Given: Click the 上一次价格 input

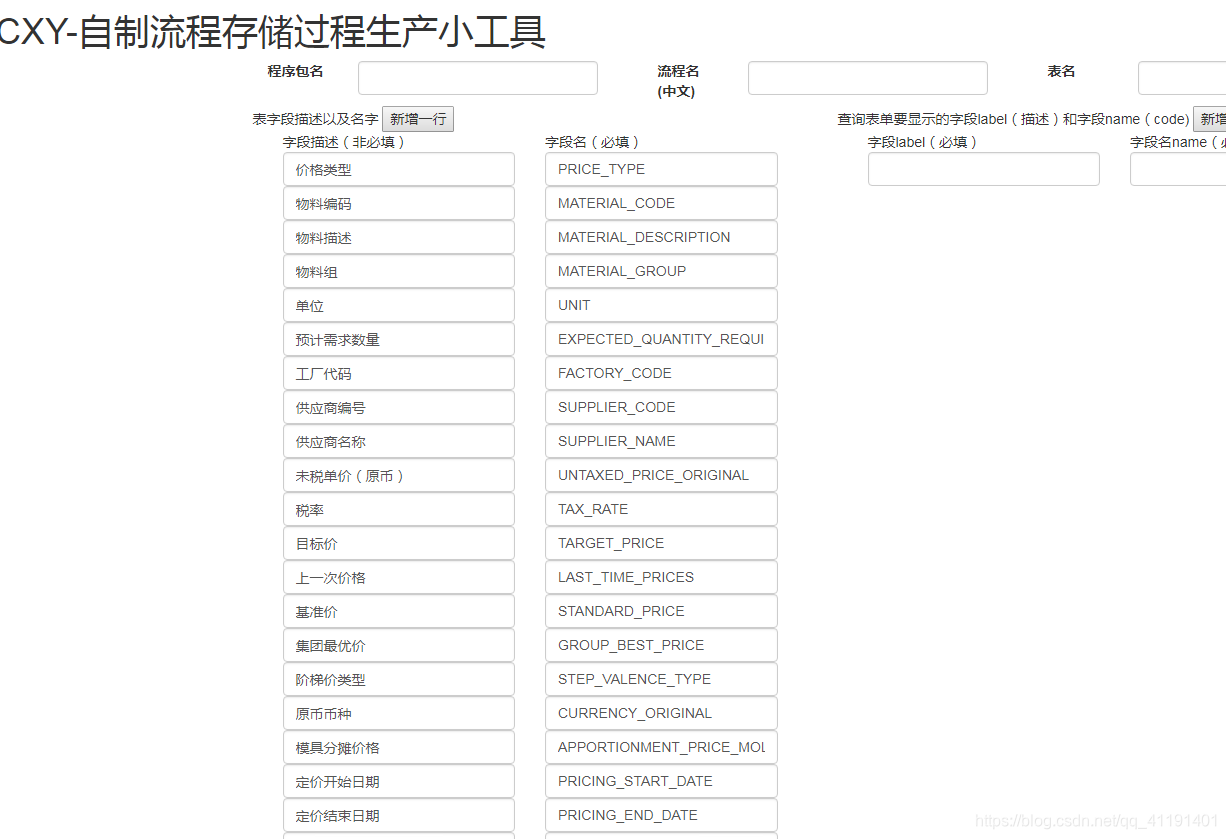Looking at the screenshot, I should click(x=399, y=577).
